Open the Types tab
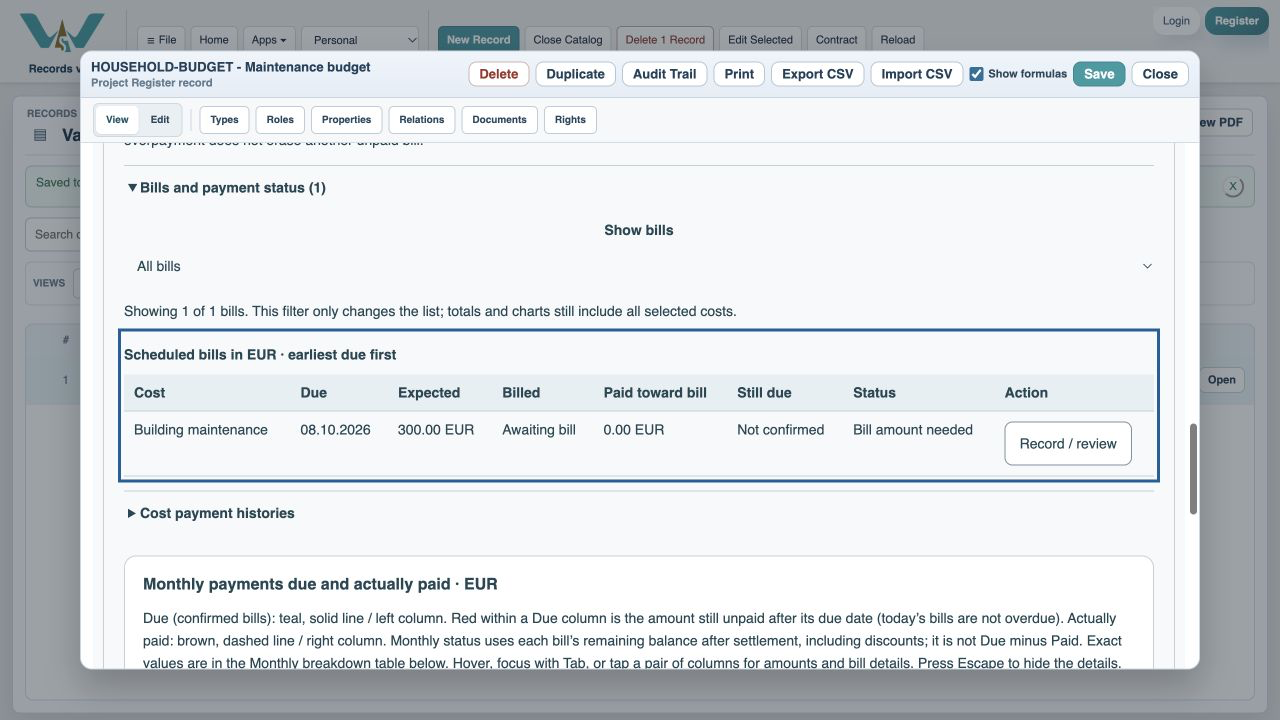The image size is (1280, 720). click(x=224, y=120)
